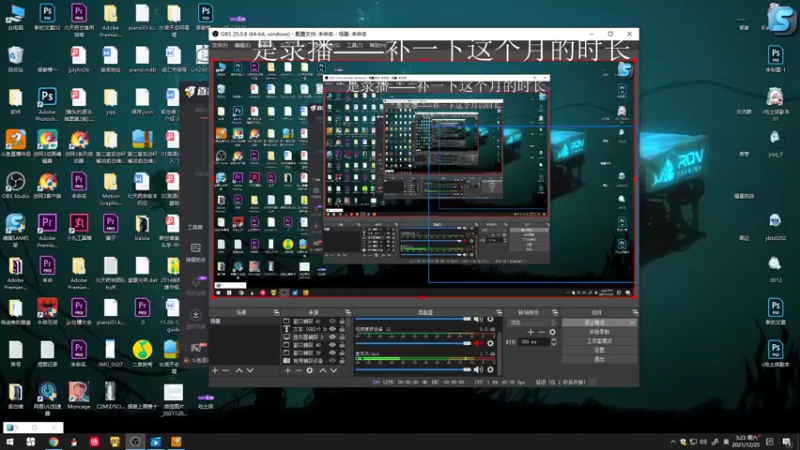The image size is (800, 450).
Task: Undock the 场景 panel with its popout icon
Action: tap(276, 312)
